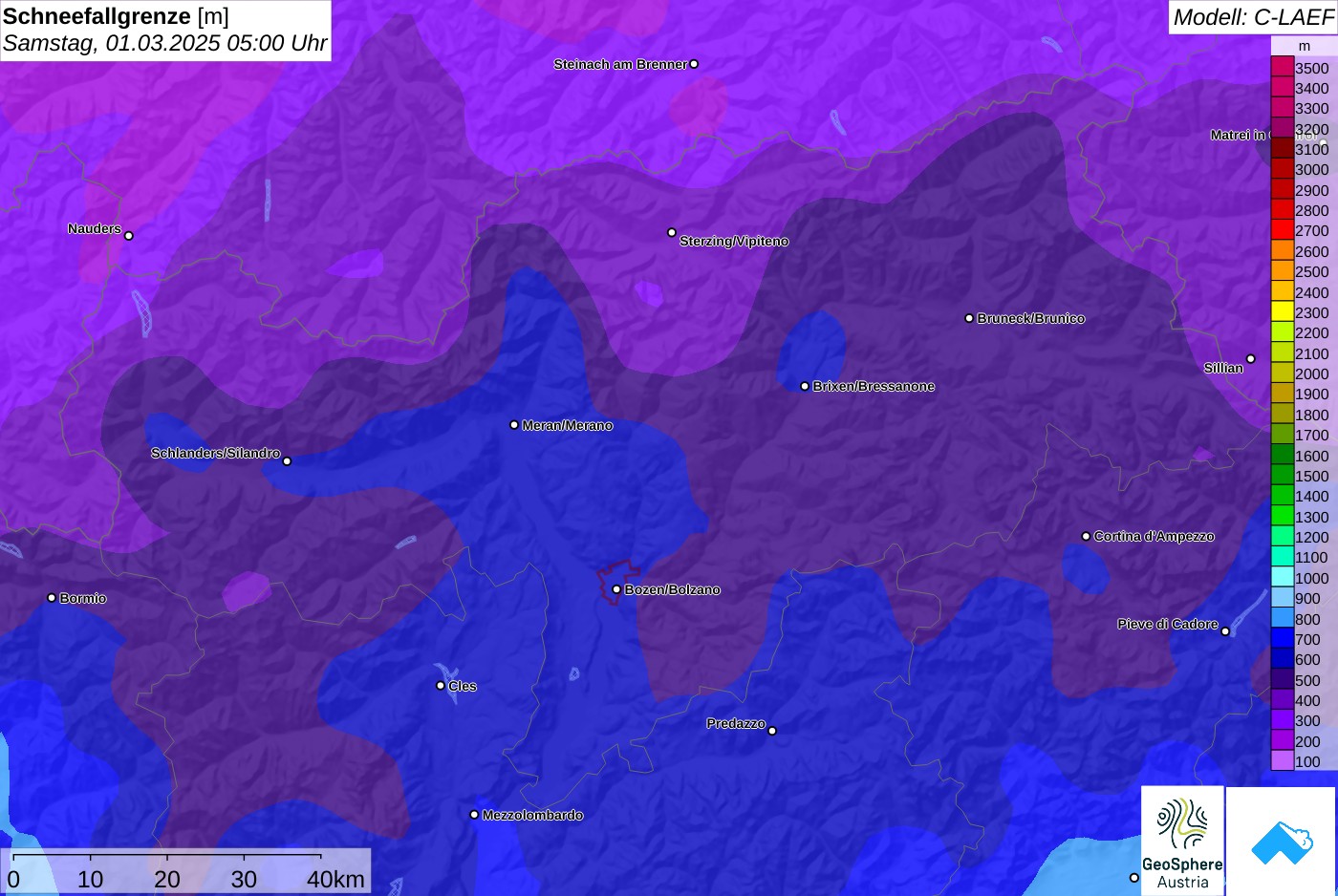Click the Bormio marker dot

pos(52,597)
